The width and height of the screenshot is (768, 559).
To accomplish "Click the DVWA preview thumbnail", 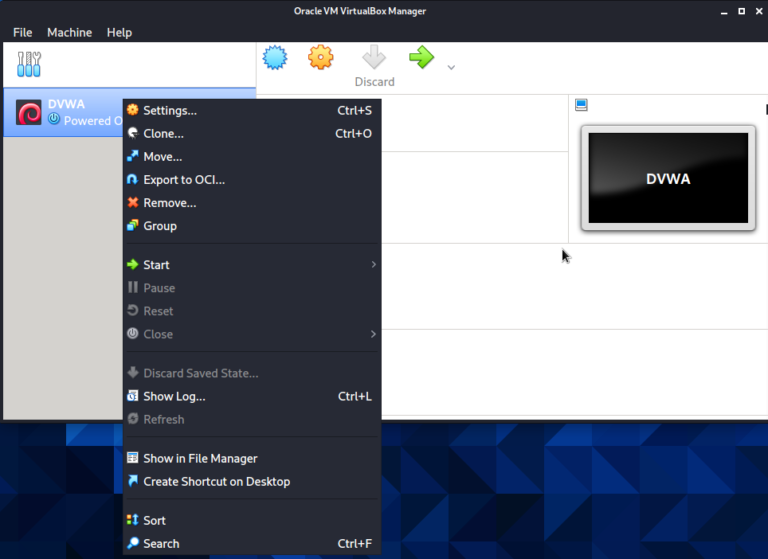I will 667,178.
